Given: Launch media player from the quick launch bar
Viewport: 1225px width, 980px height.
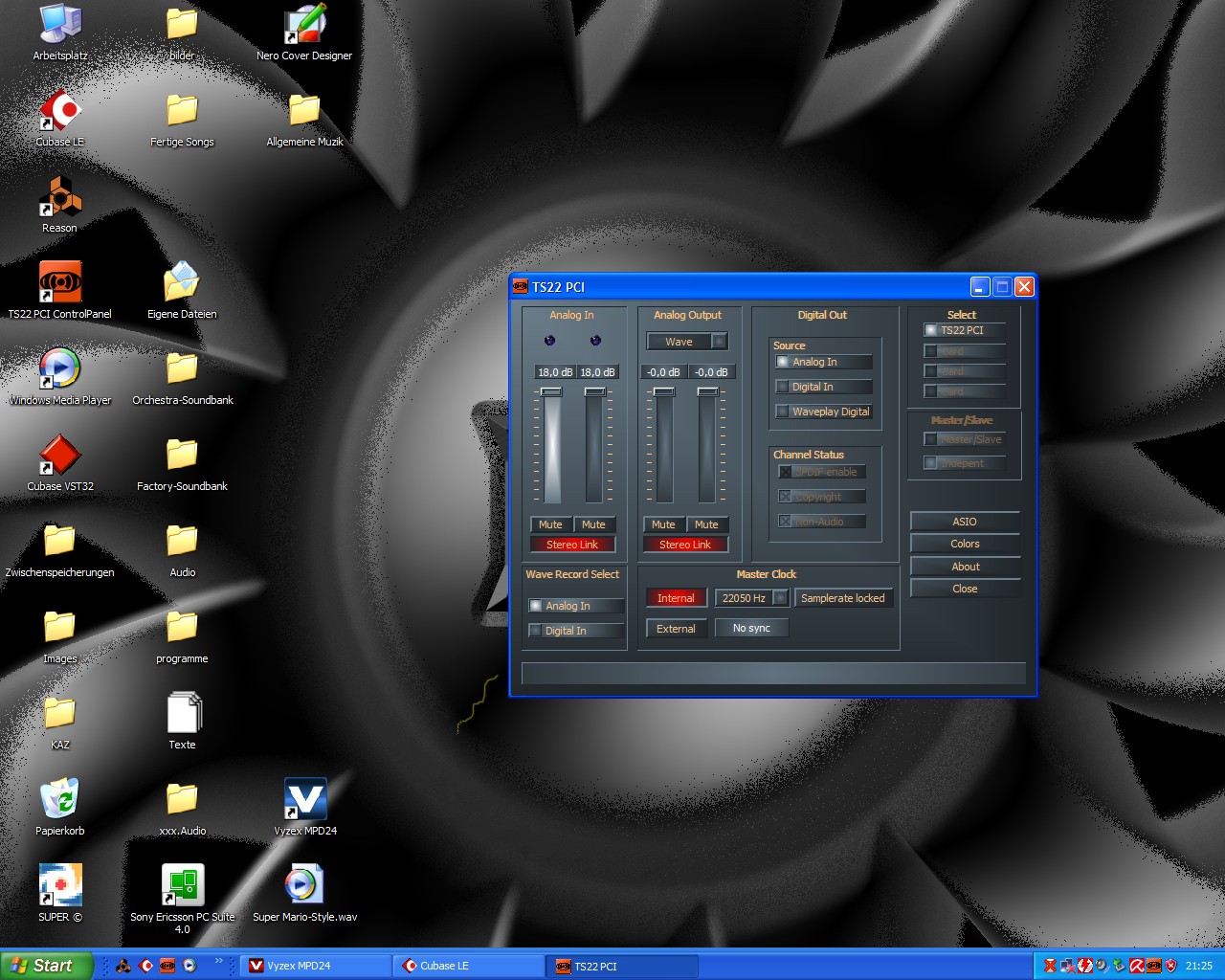Looking at the screenshot, I should 189,966.
